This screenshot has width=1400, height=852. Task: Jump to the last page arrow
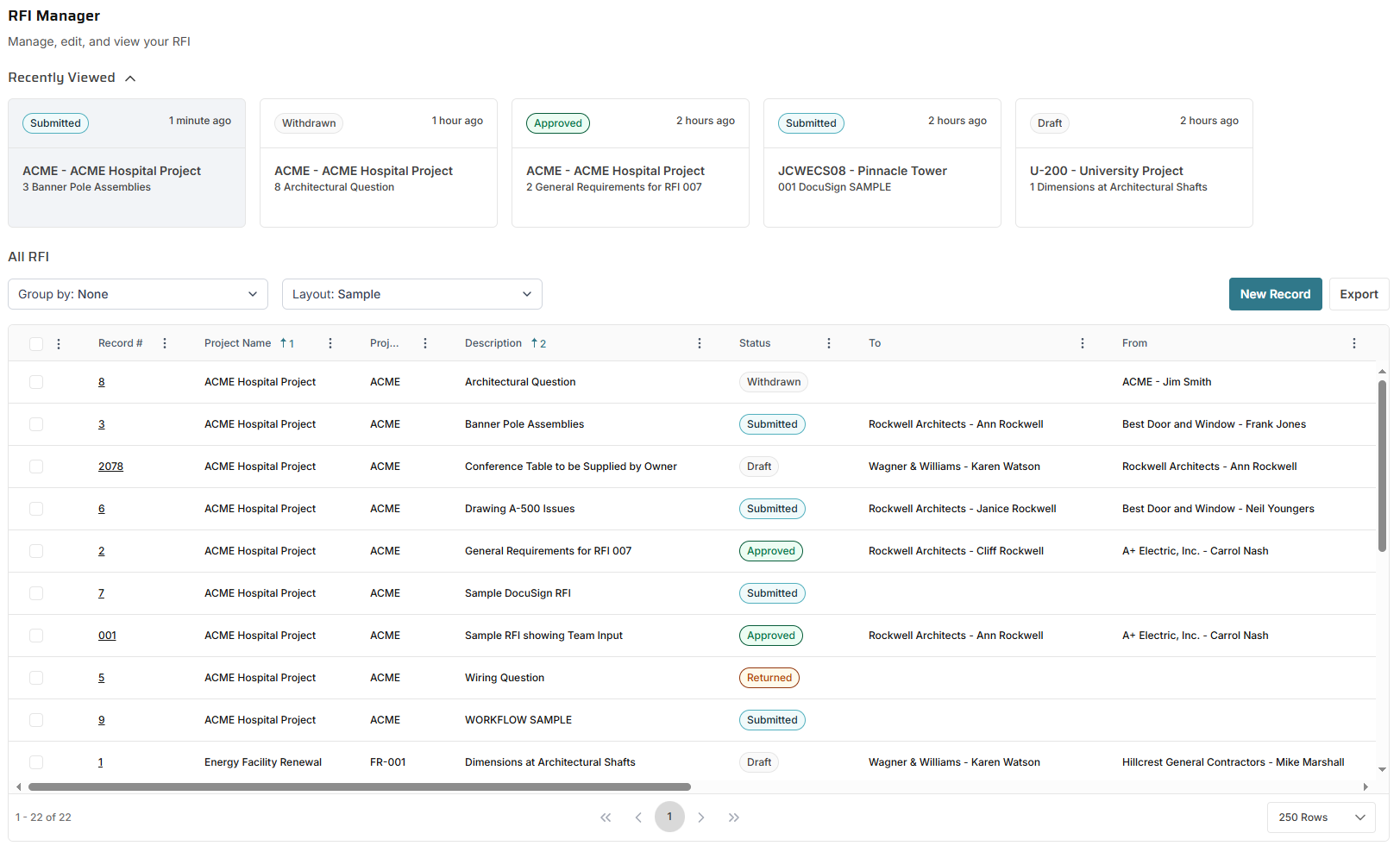coord(733,818)
